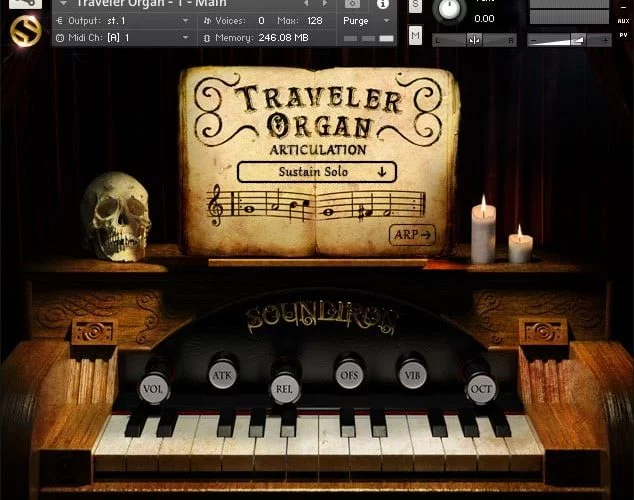Click the ATK organ stop knob
The width and height of the screenshot is (634, 500).
[x=222, y=375]
